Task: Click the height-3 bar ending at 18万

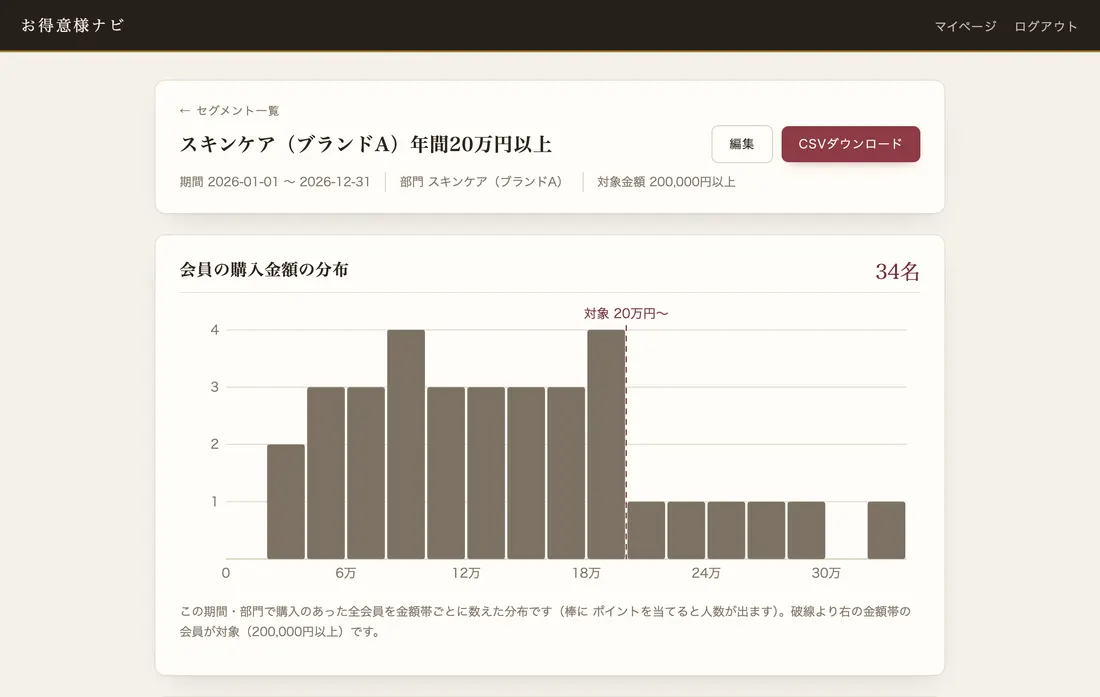Action: 565,473
